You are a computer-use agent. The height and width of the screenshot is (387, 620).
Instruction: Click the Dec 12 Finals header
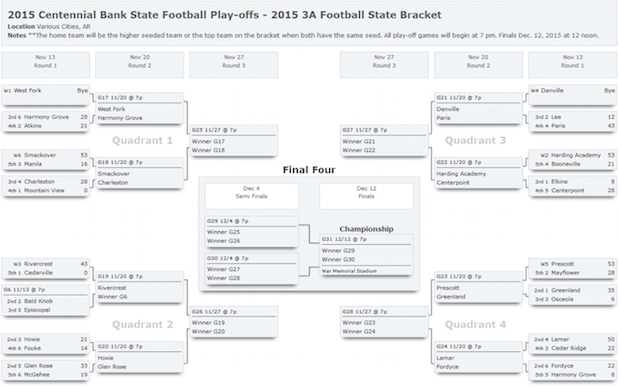[x=366, y=196]
